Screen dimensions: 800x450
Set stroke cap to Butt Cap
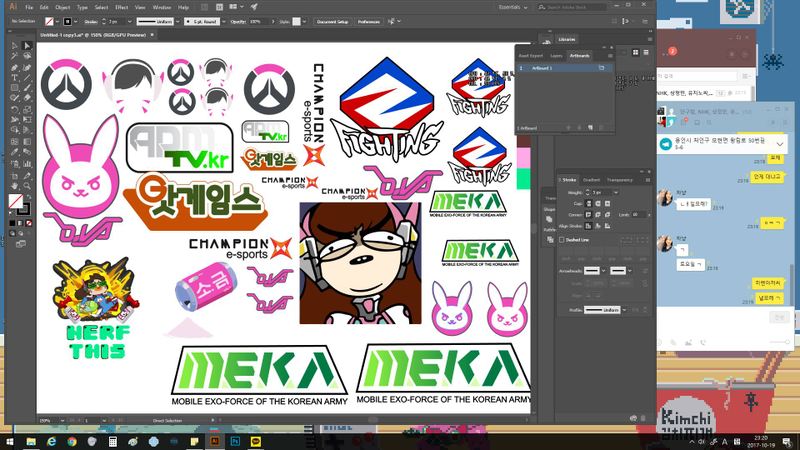588,203
